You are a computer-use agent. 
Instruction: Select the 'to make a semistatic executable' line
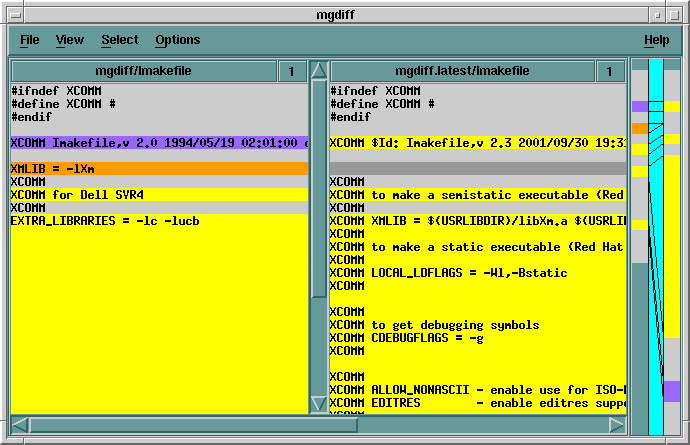tap(478, 195)
